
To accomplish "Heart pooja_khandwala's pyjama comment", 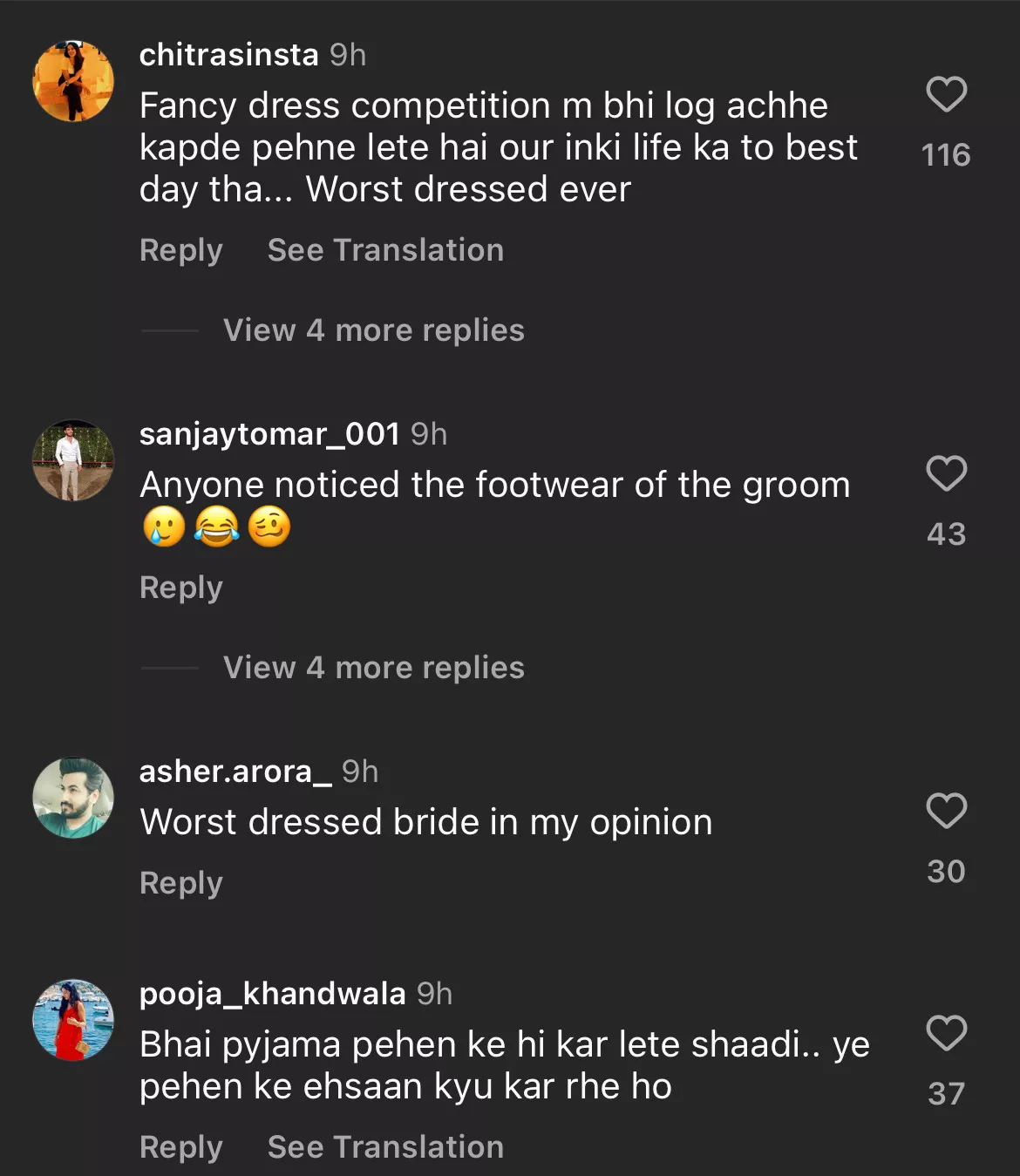I will coord(946,1034).
